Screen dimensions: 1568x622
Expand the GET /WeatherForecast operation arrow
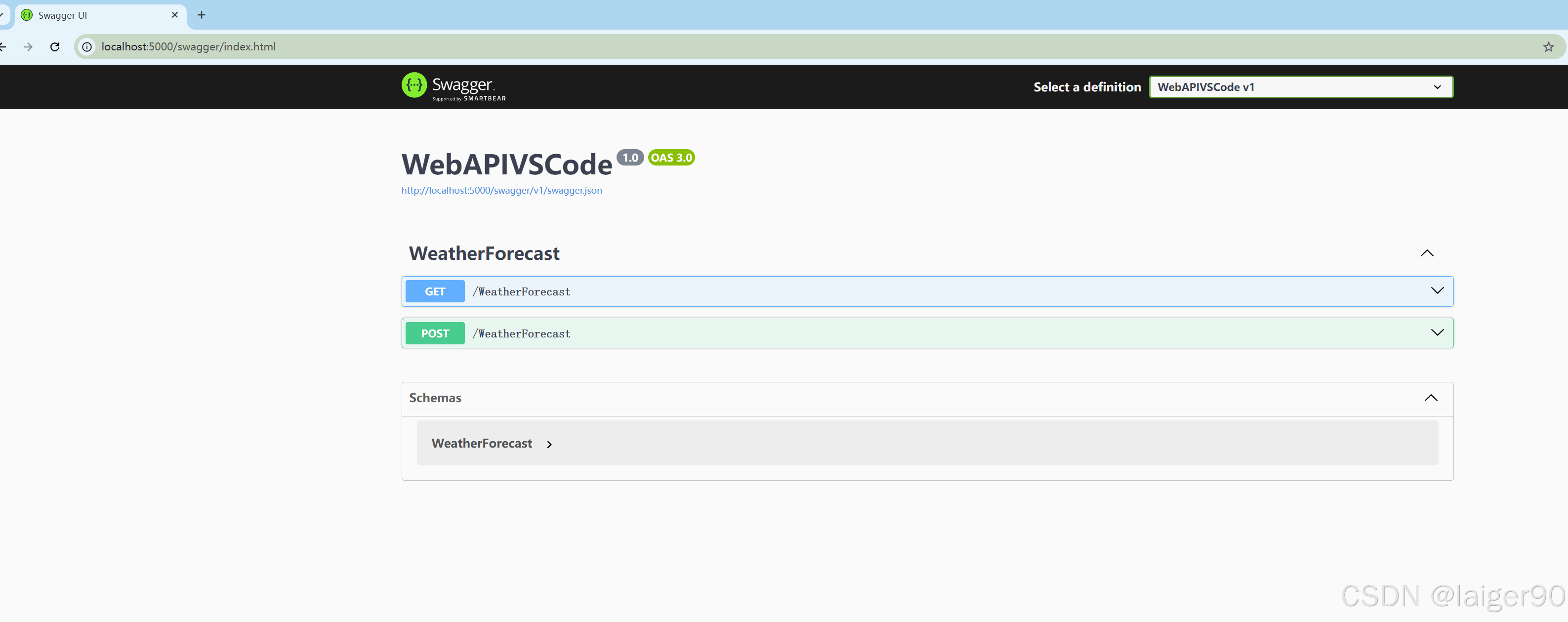[x=1437, y=291]
